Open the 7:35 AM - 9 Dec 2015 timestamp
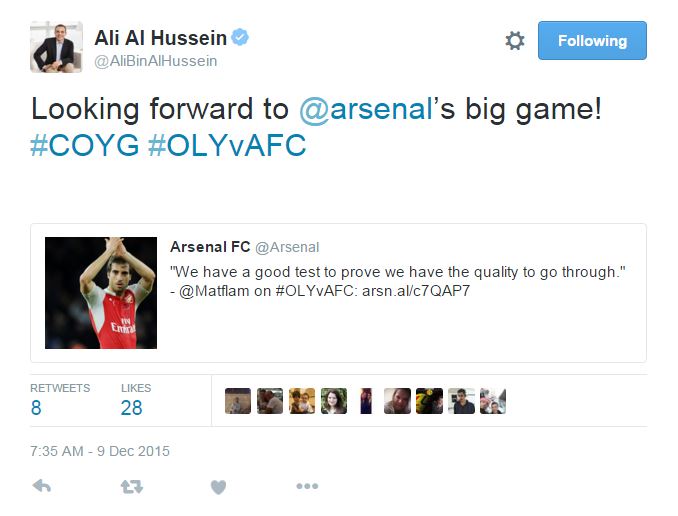The image size is (678, 516). [x=100, y=451]
